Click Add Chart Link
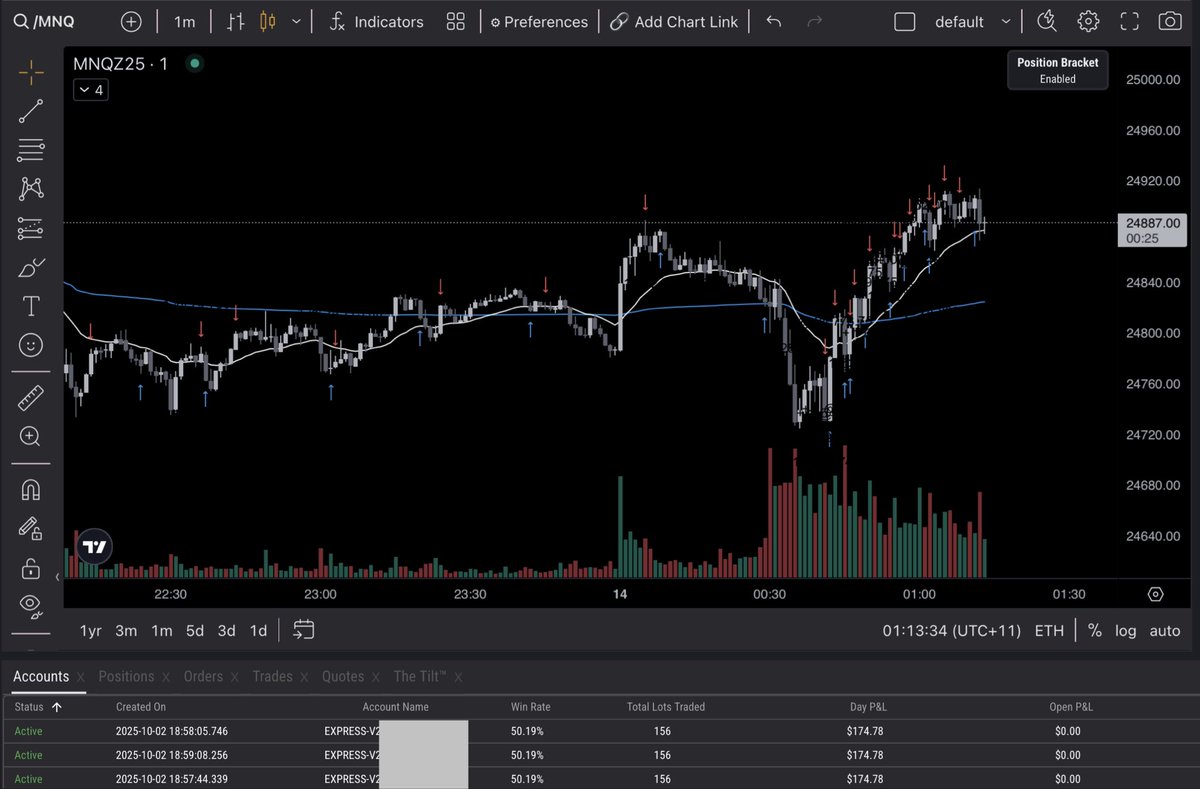The image size is (1200, 789). click(674, 21)
